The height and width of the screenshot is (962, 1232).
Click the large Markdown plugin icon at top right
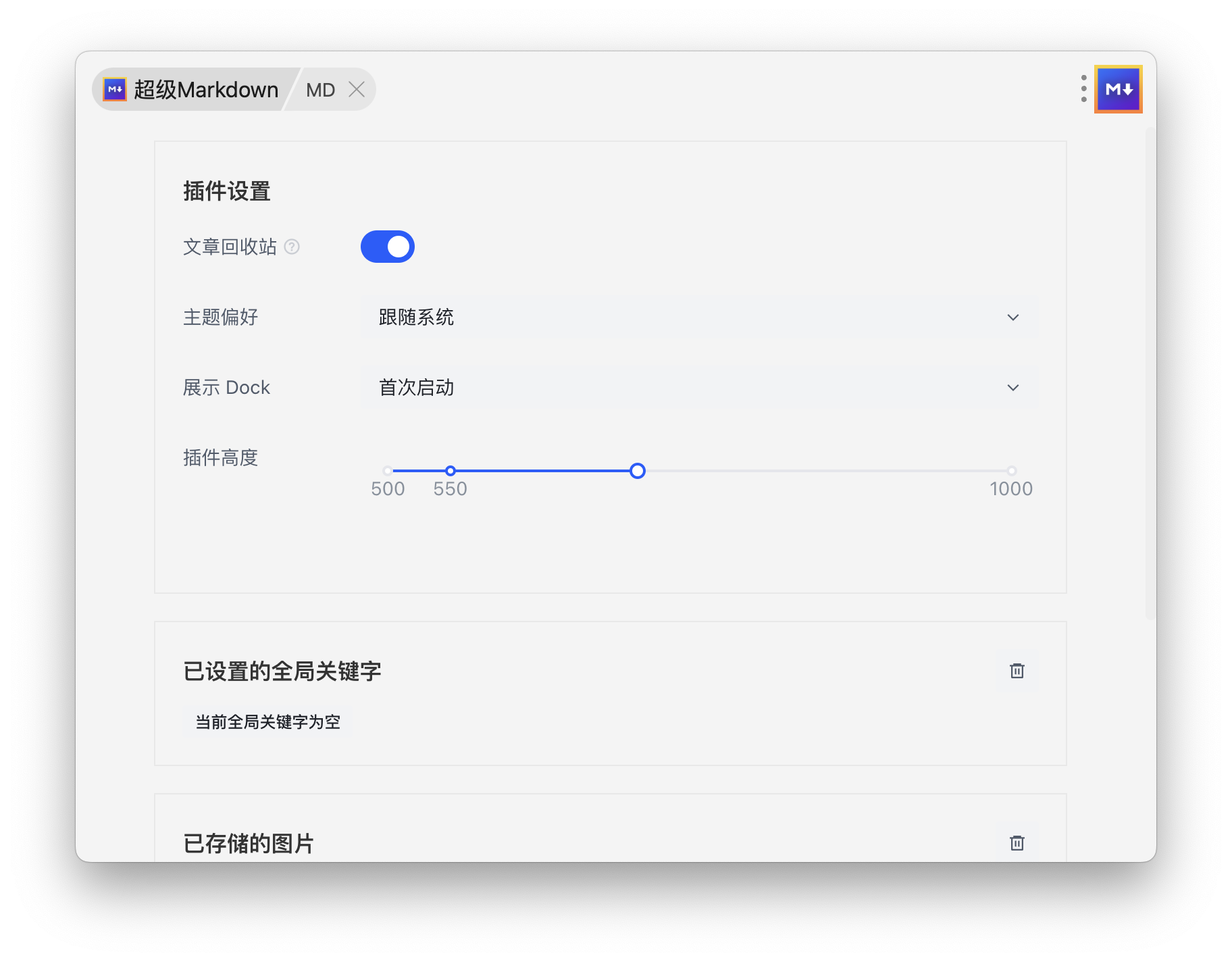click(x=1118, y=88)
